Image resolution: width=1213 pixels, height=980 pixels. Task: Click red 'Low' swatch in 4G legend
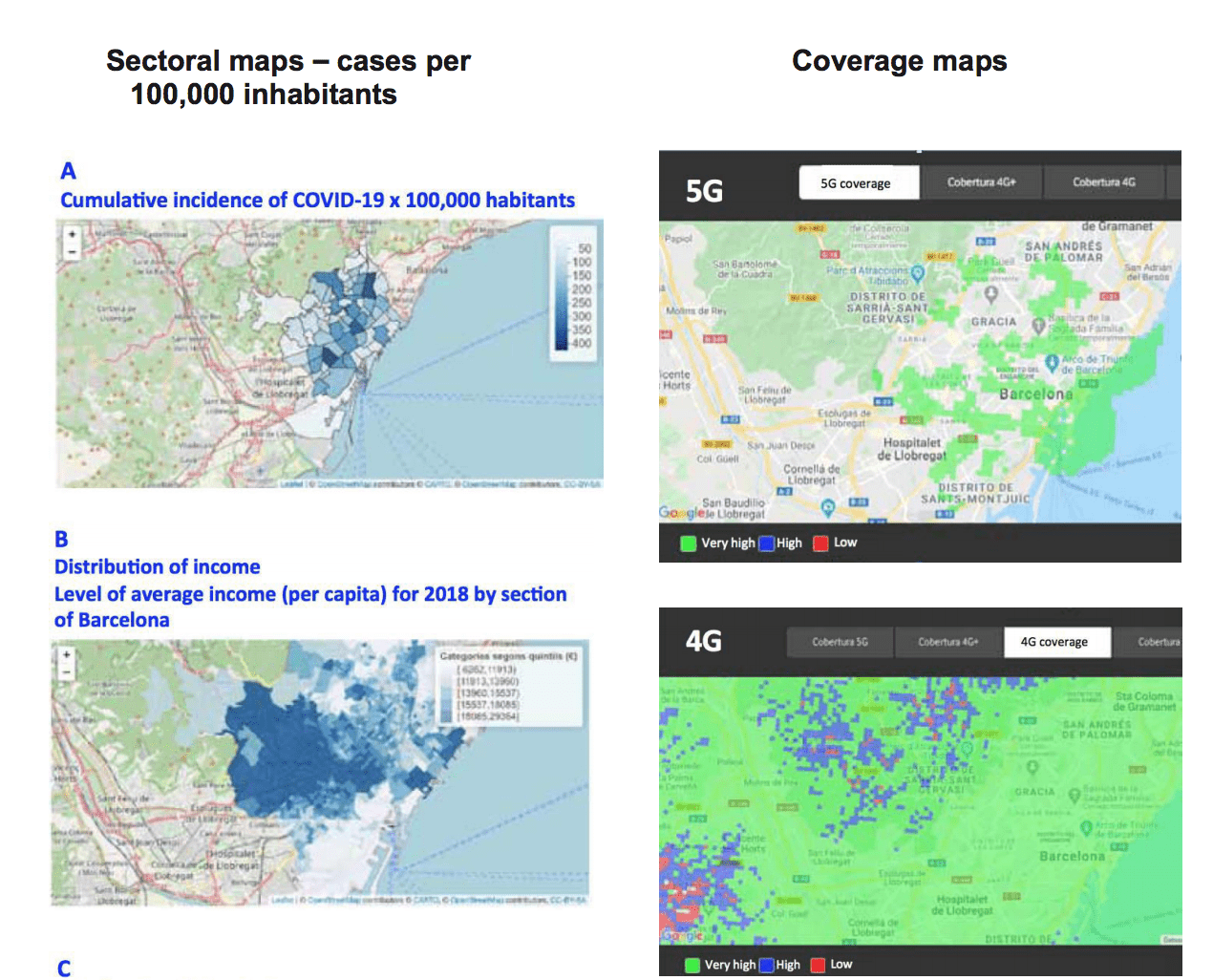(819, 965)
